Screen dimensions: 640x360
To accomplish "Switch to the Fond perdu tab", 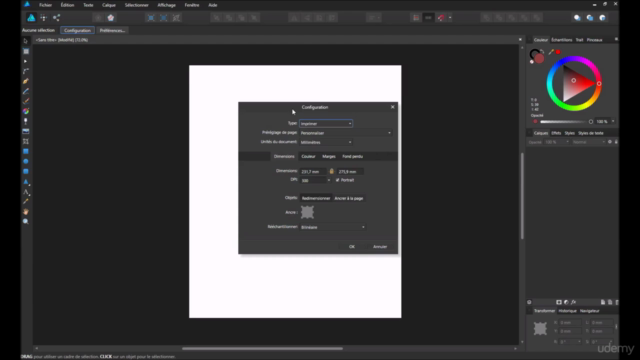I will pyautogui.click(x=353, y=156).
